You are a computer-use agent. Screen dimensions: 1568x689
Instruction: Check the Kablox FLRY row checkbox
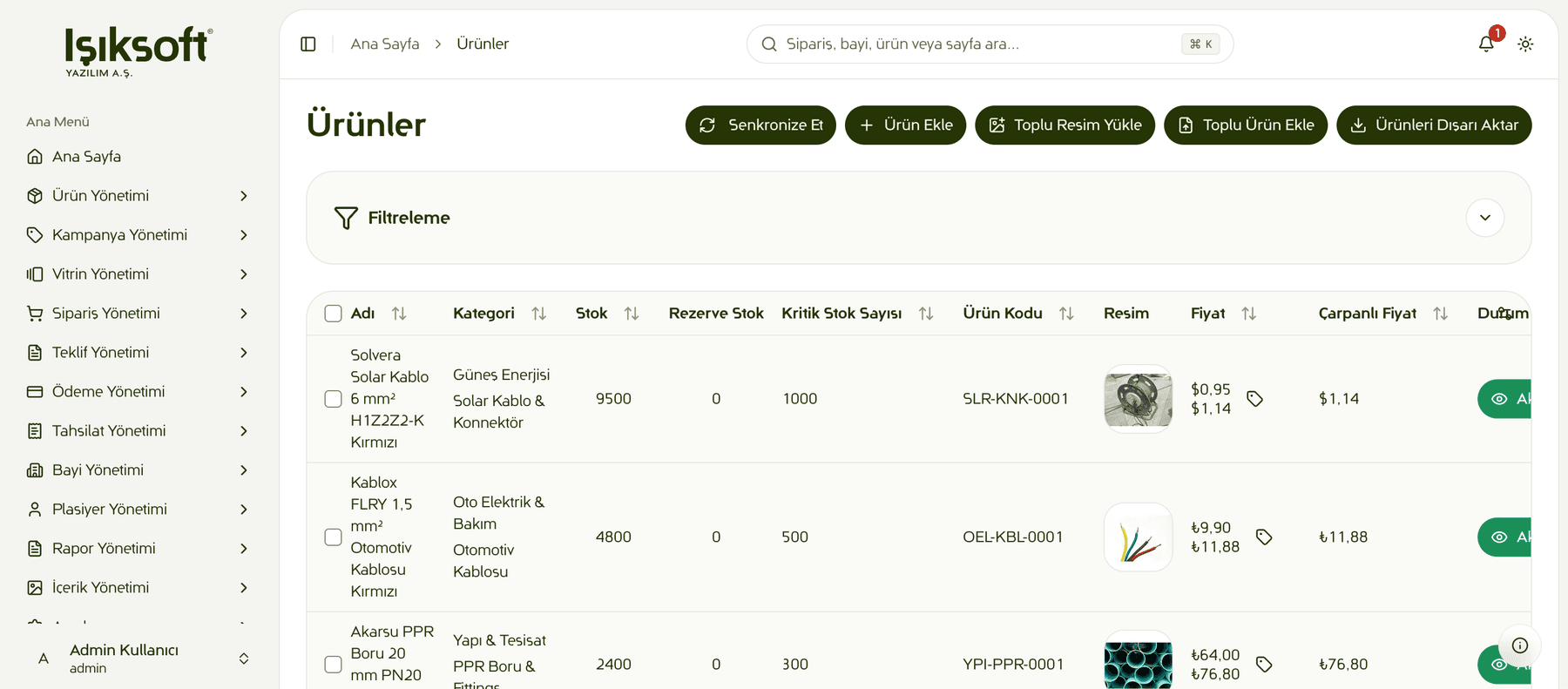click(x=333, y=537)
